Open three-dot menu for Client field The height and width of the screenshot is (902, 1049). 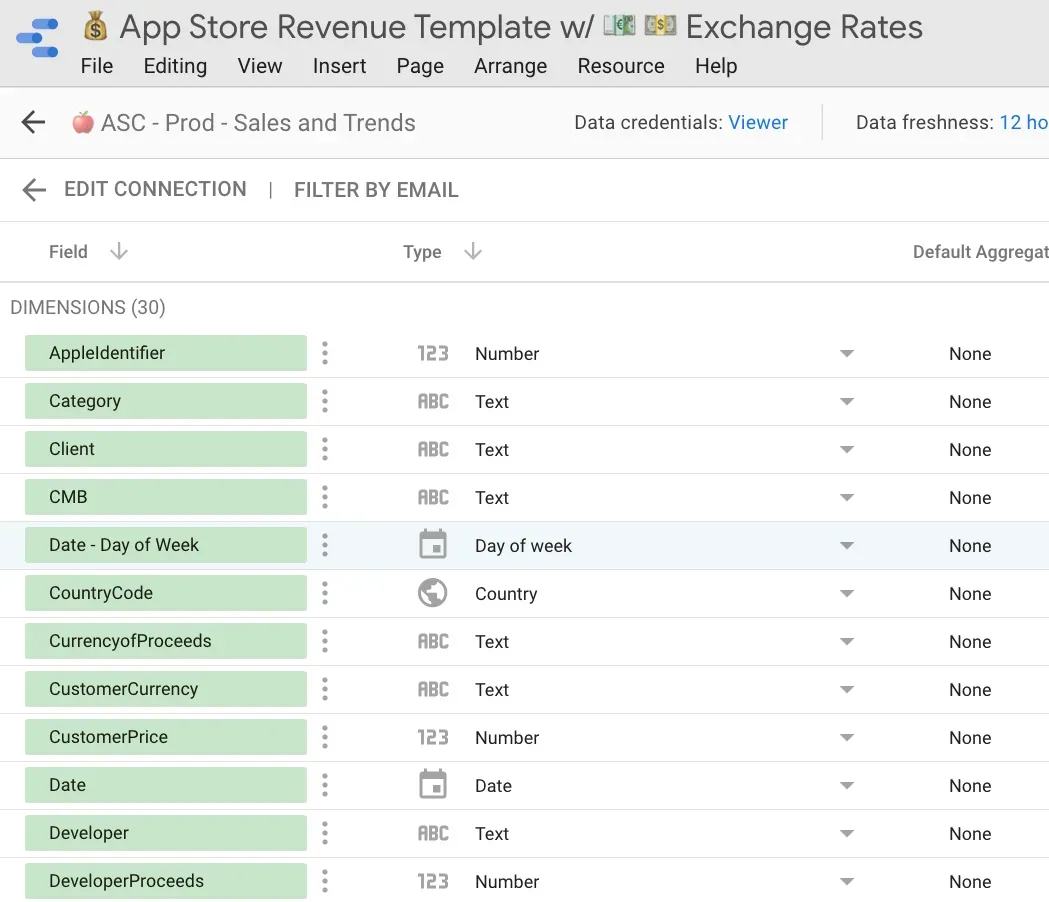pos(325,449)
